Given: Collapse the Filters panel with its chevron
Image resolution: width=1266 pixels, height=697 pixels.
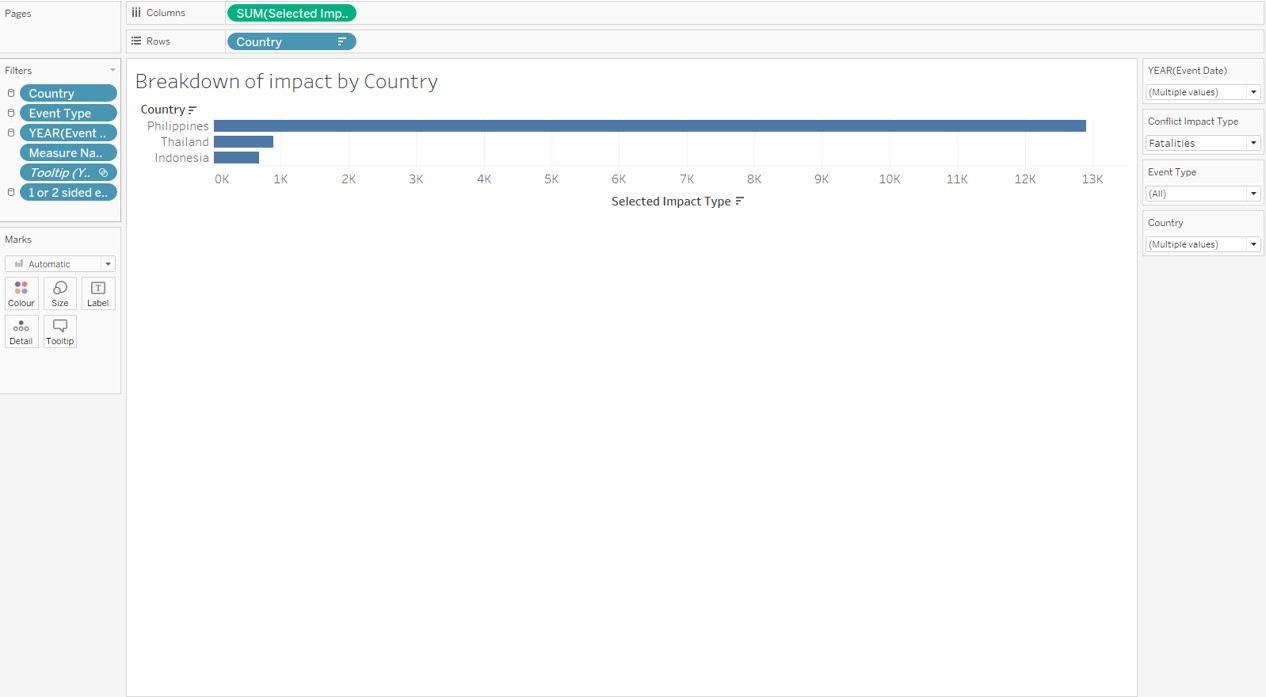Looking at the screenshot, I should (x=112, y=70).
